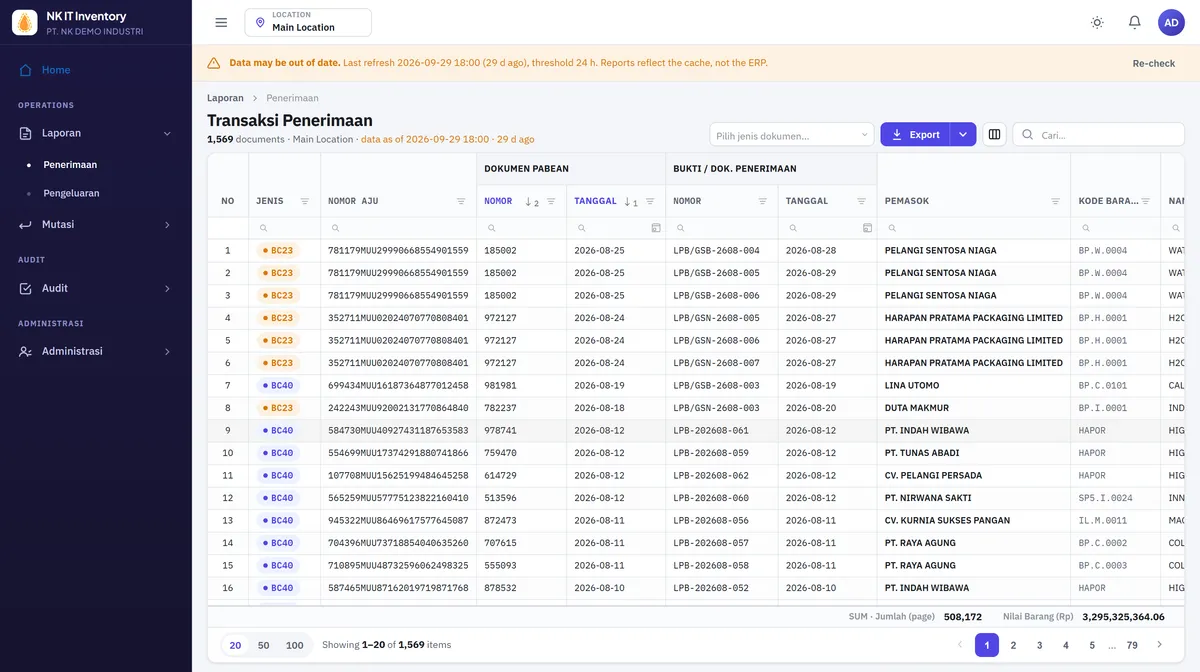The image size is (1200, 672).
Task: Collapse the Laporan sidebar section
Action: pos(96,133)
